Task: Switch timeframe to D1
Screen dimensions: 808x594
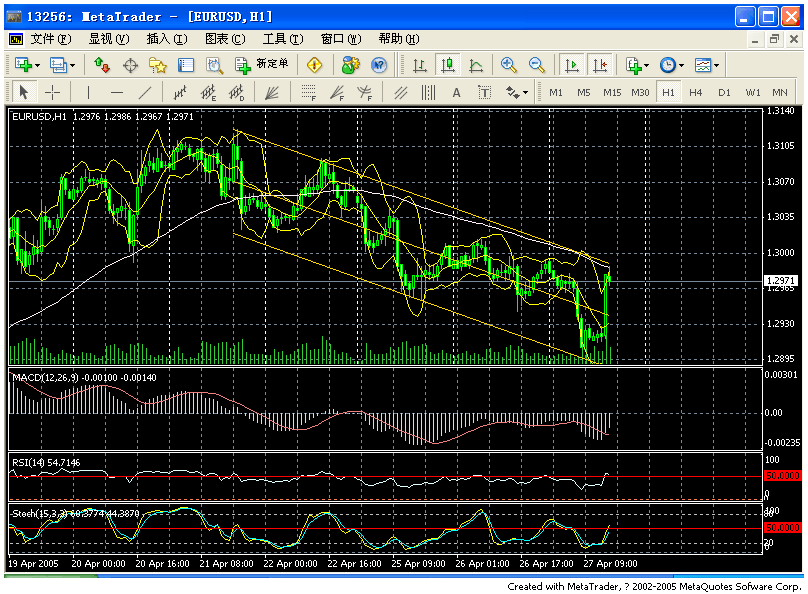Action: coord(724,93)
